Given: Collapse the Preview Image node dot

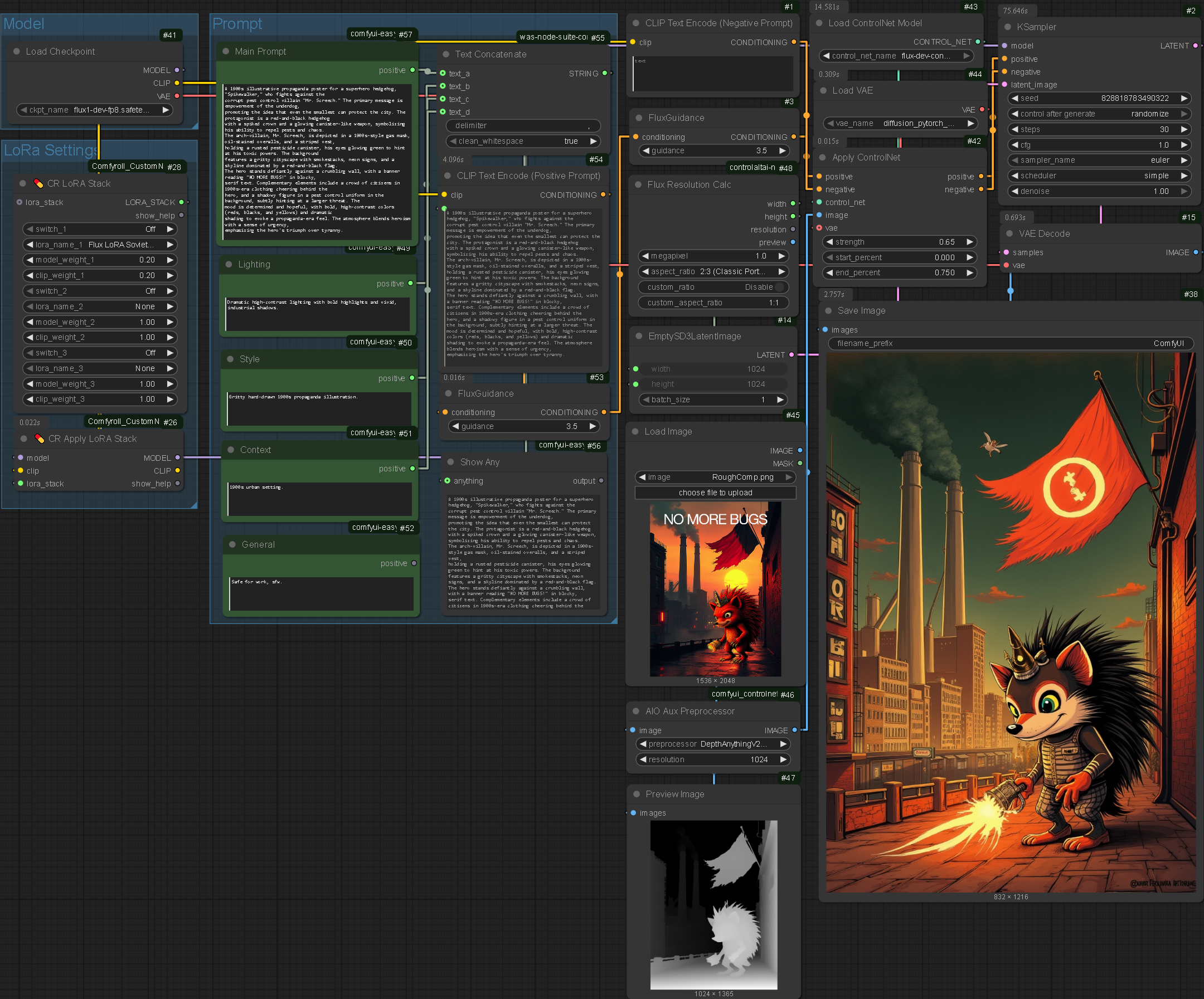Looking at the screenshot, I should pyautogui.click(x=637, y=795).
